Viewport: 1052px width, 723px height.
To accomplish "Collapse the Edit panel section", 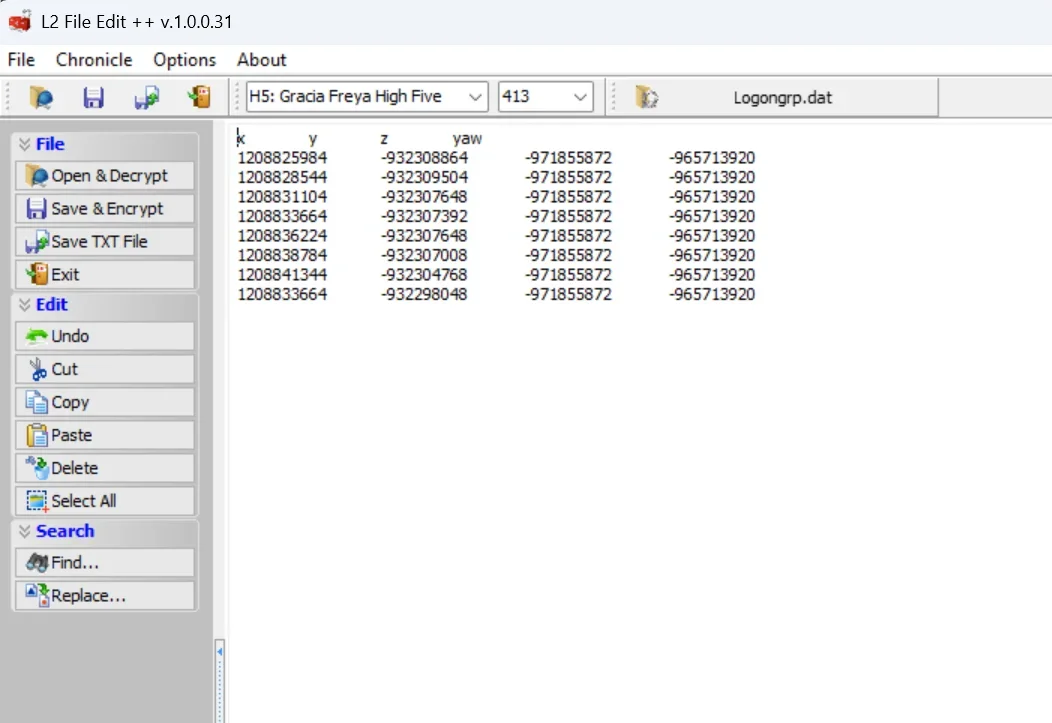I will pos(25,304).
